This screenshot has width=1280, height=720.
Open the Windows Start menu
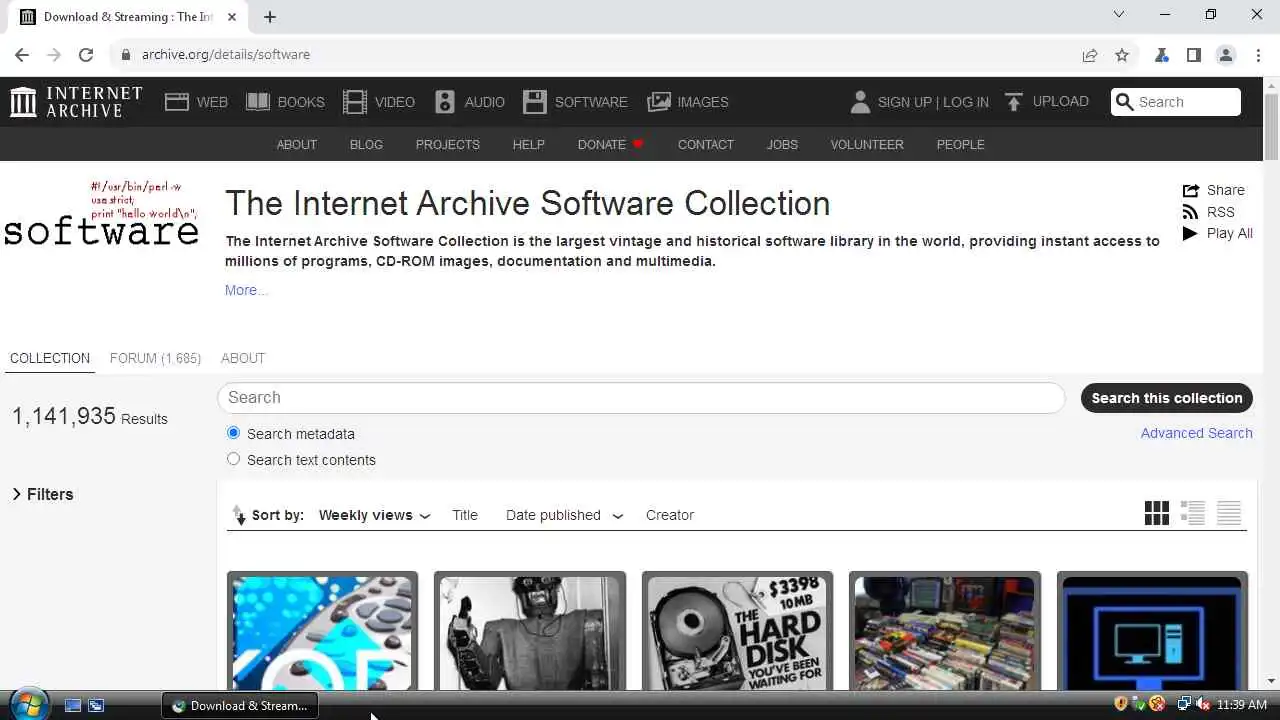(x=28, y=704)
